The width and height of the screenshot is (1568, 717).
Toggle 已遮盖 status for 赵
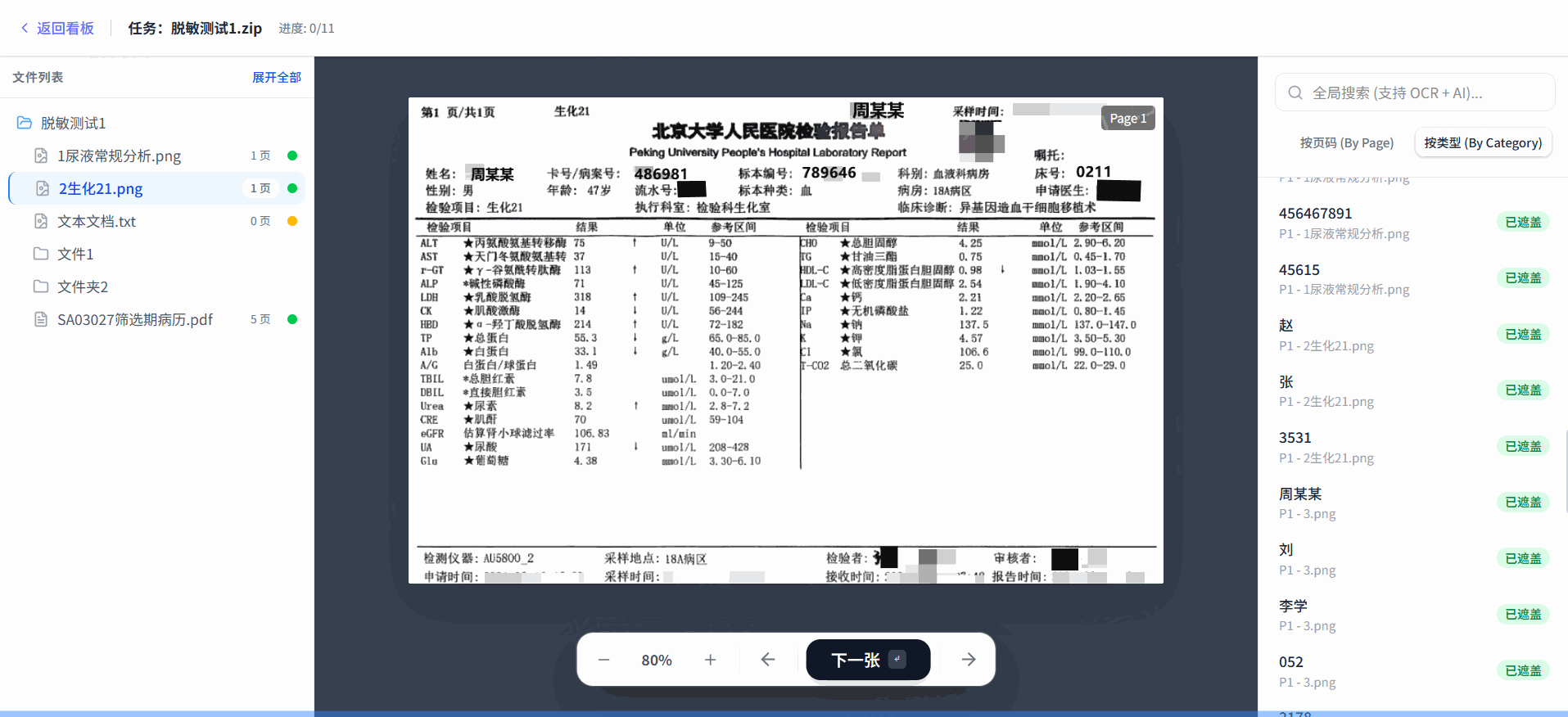click(1523, 334)
